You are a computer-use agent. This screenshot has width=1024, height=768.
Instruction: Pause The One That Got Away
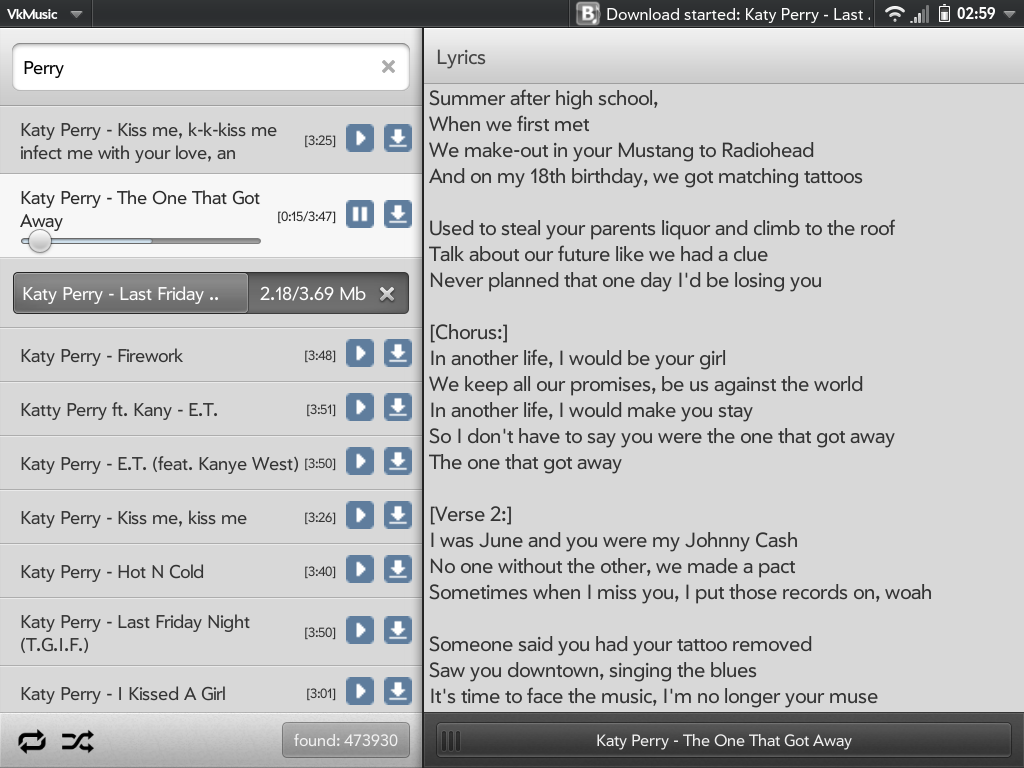360,214
